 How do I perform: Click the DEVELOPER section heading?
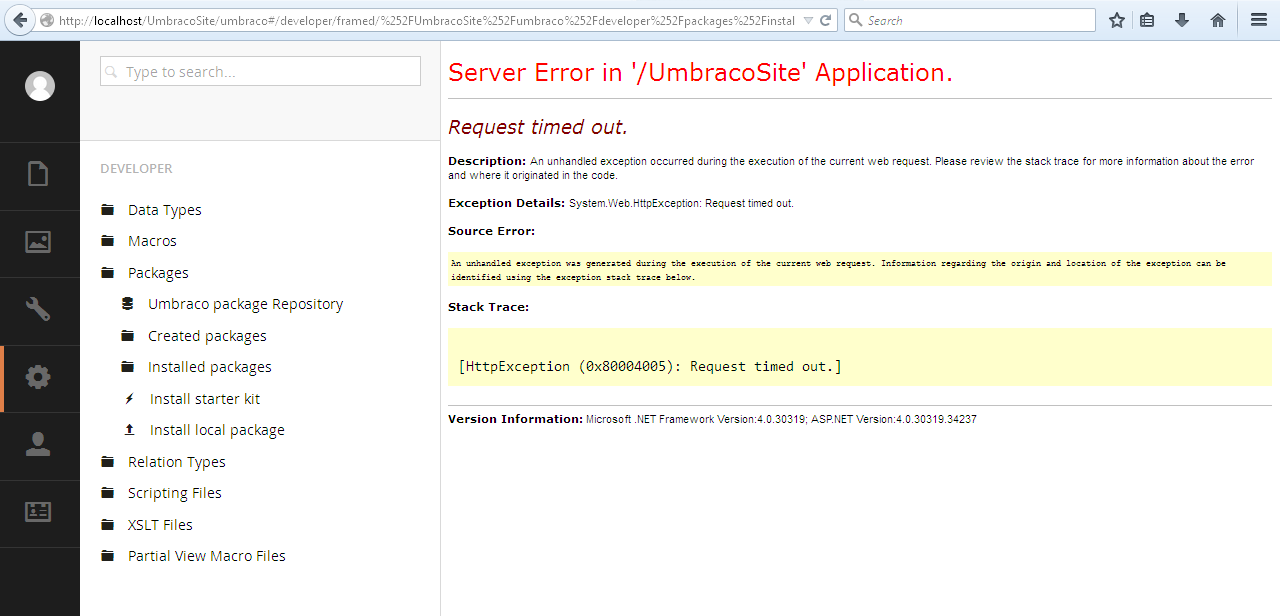136,169
